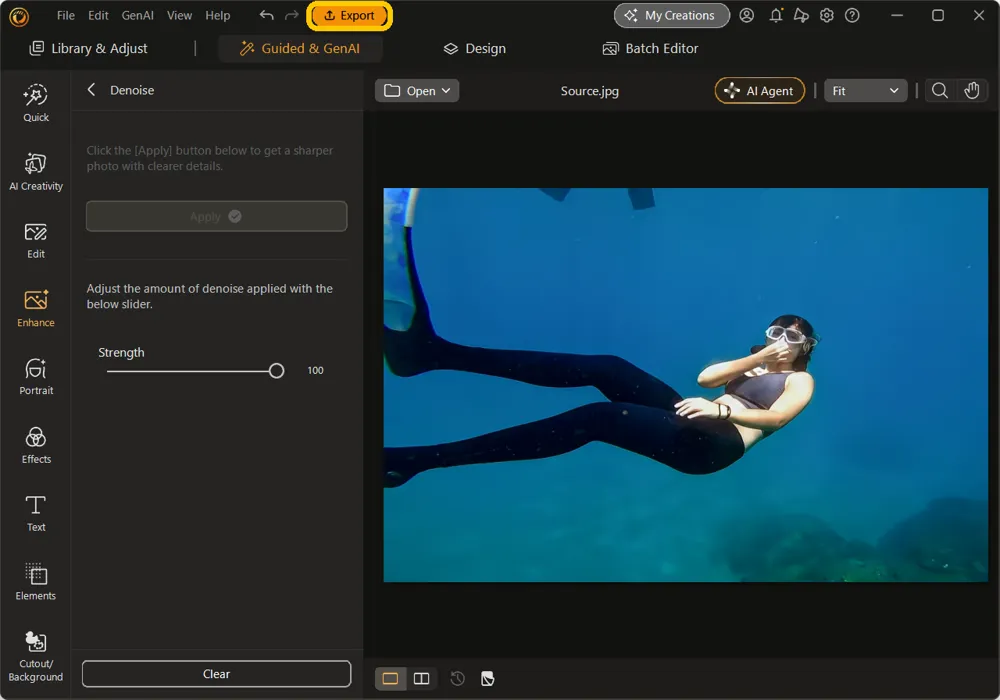Open the Elements panel
The height and width of the screenshot is (700, 1000).
(x=36, y=582)
